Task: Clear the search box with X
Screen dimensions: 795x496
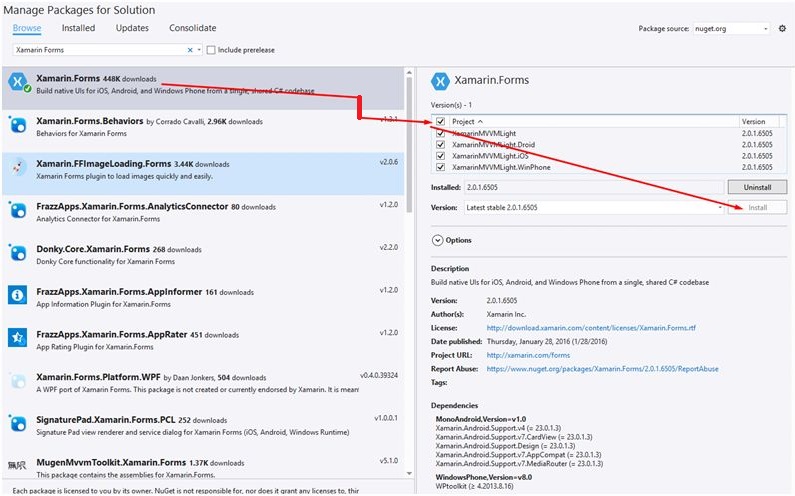Action: pyautogui.click(x=190, y=50)
